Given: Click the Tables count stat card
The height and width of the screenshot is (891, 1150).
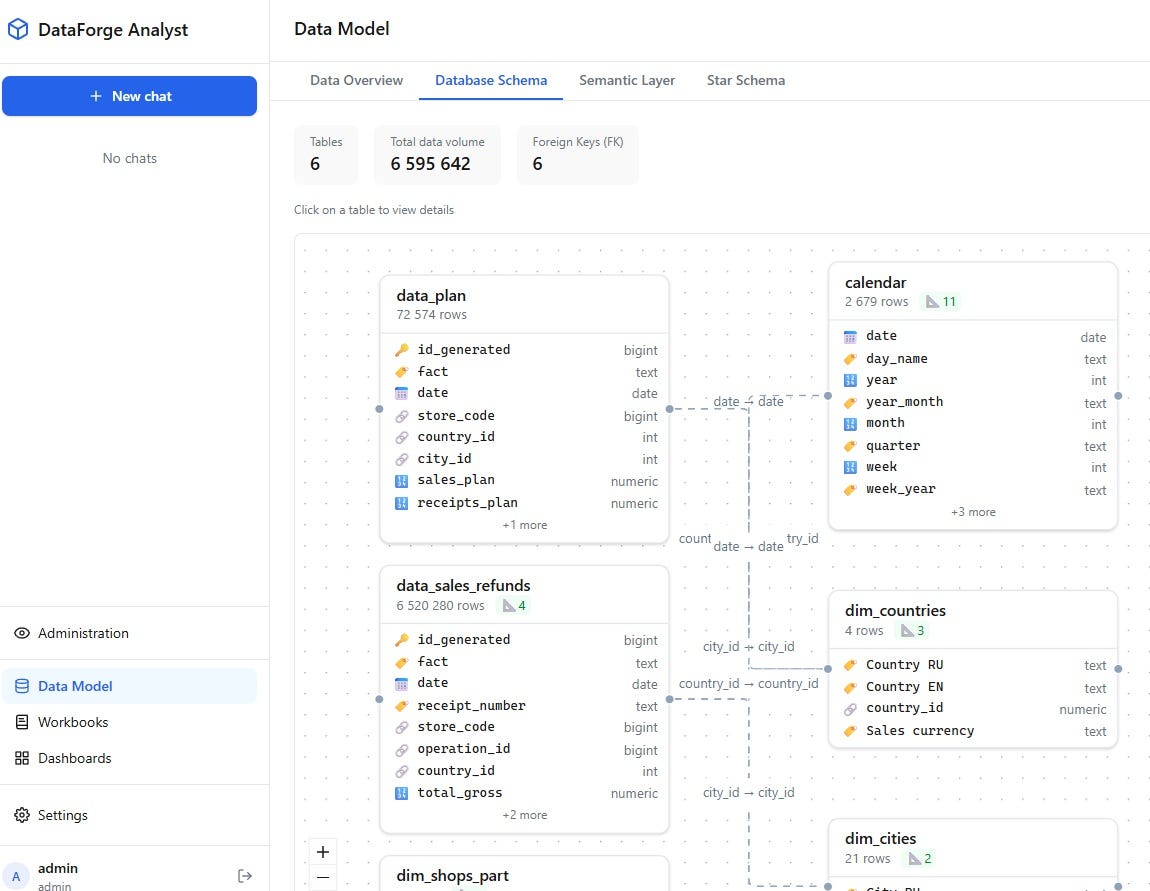Looking at the screenshot, I should click(326, 154).
